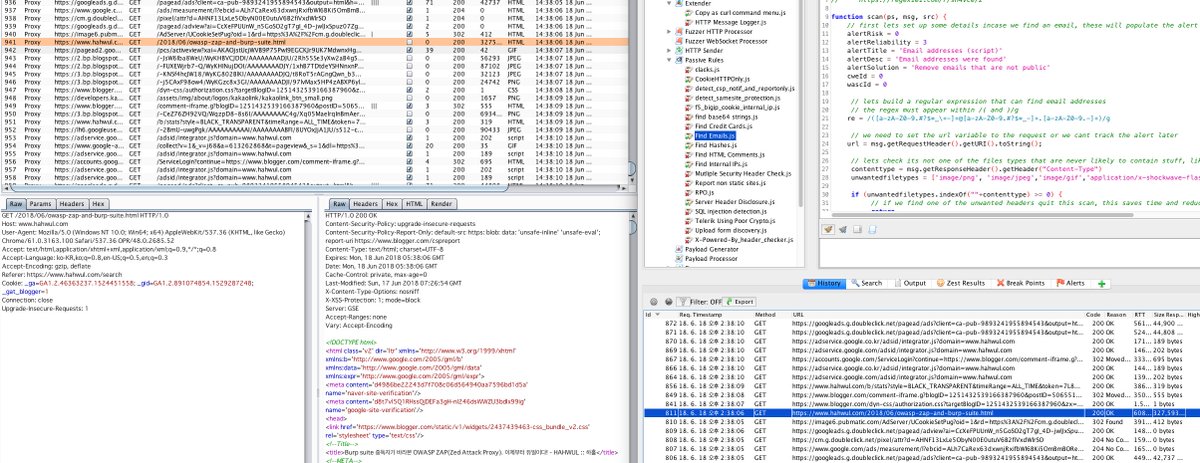Click the pin icon below the script editor
The image size is (1200, 463).
tap(843, 229)
